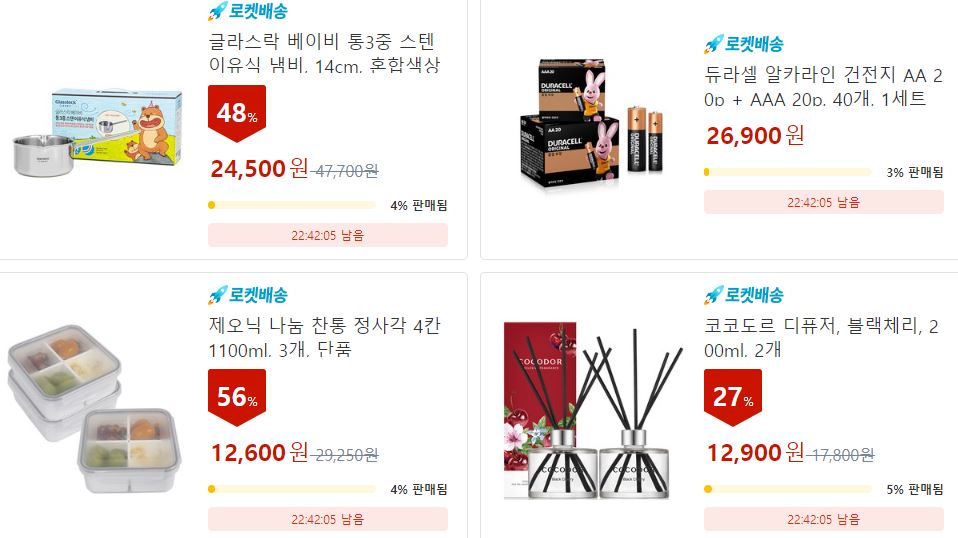Open the divided food container product image

(x=93, y=409)
